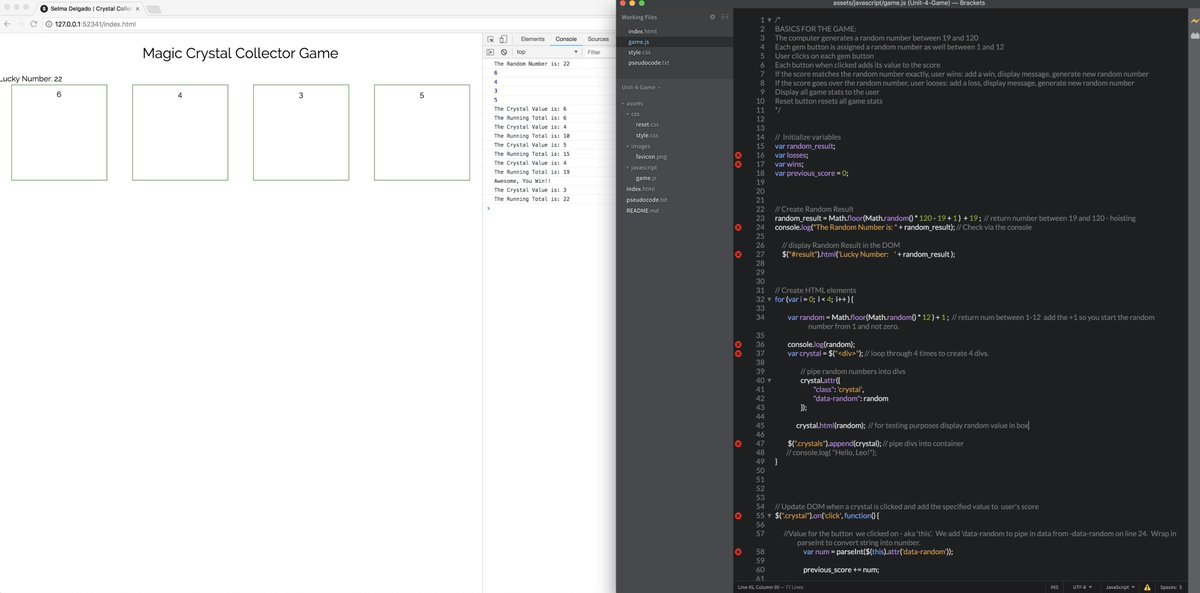The image size is (1200, 593).
Task: Collapse the images folder in file tree
Action: tap(629, 146)
